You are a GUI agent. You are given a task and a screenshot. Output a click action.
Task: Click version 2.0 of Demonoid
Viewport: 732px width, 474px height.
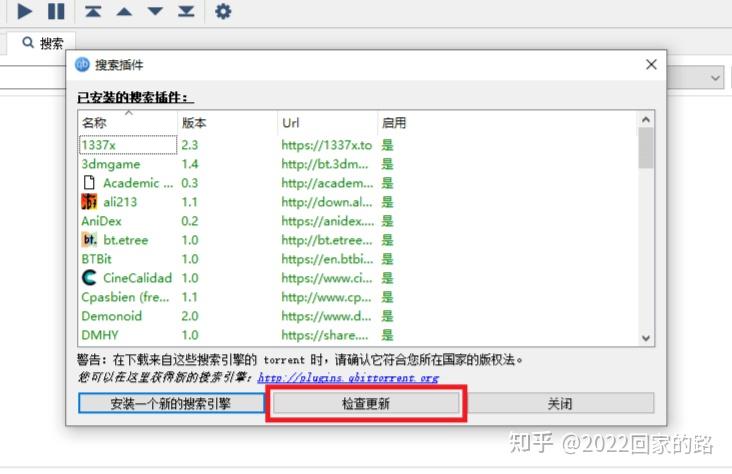click(x=190, y=316)
